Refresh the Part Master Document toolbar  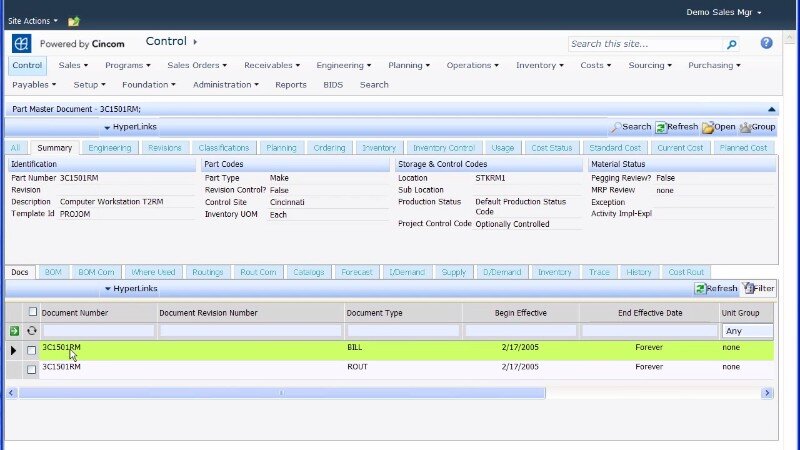coord(677,127)
